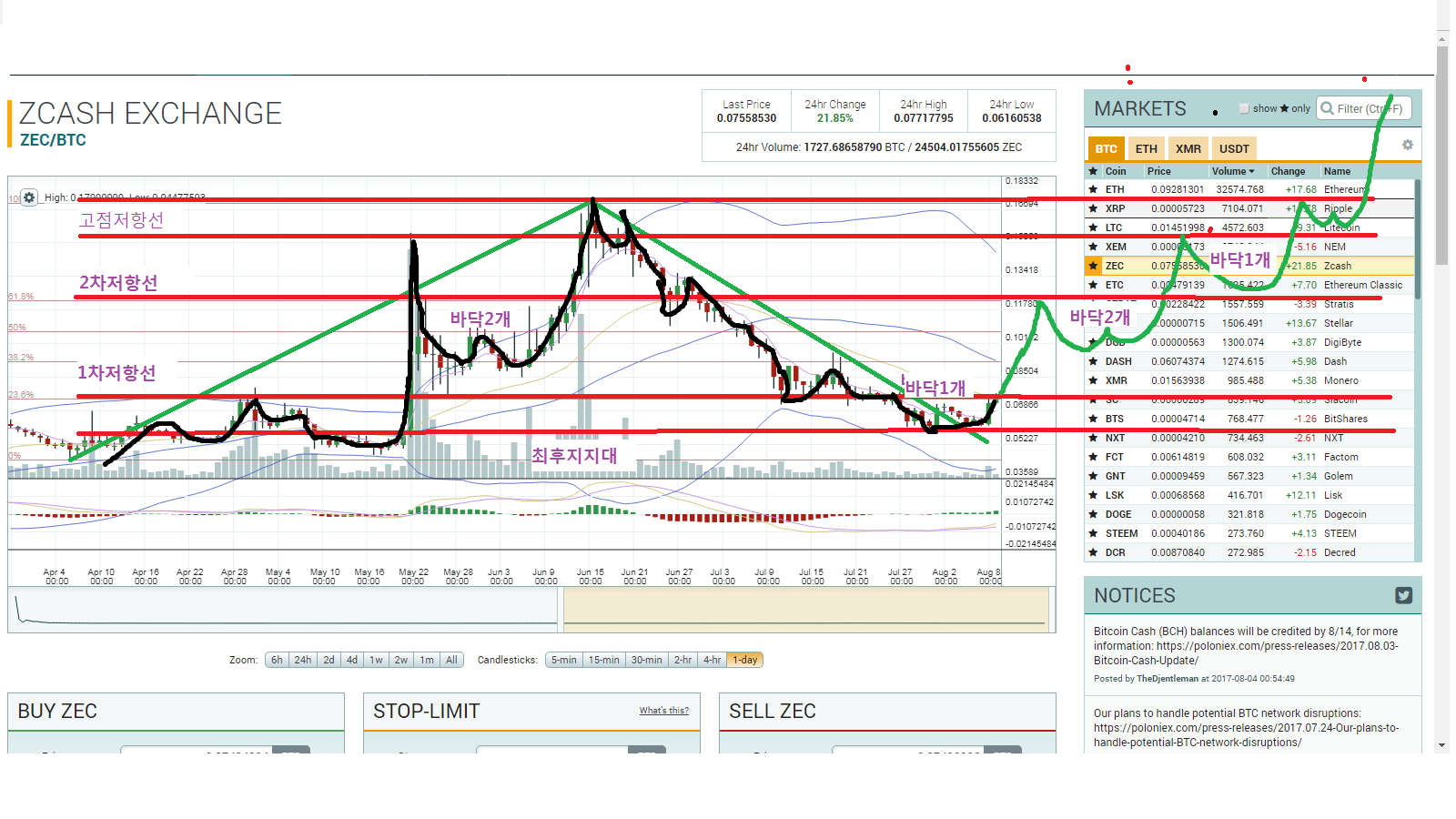Select the DigiByte market row
This screenshot has height=819, width=1456.
pyautogui.click(x=1249, y=342)
